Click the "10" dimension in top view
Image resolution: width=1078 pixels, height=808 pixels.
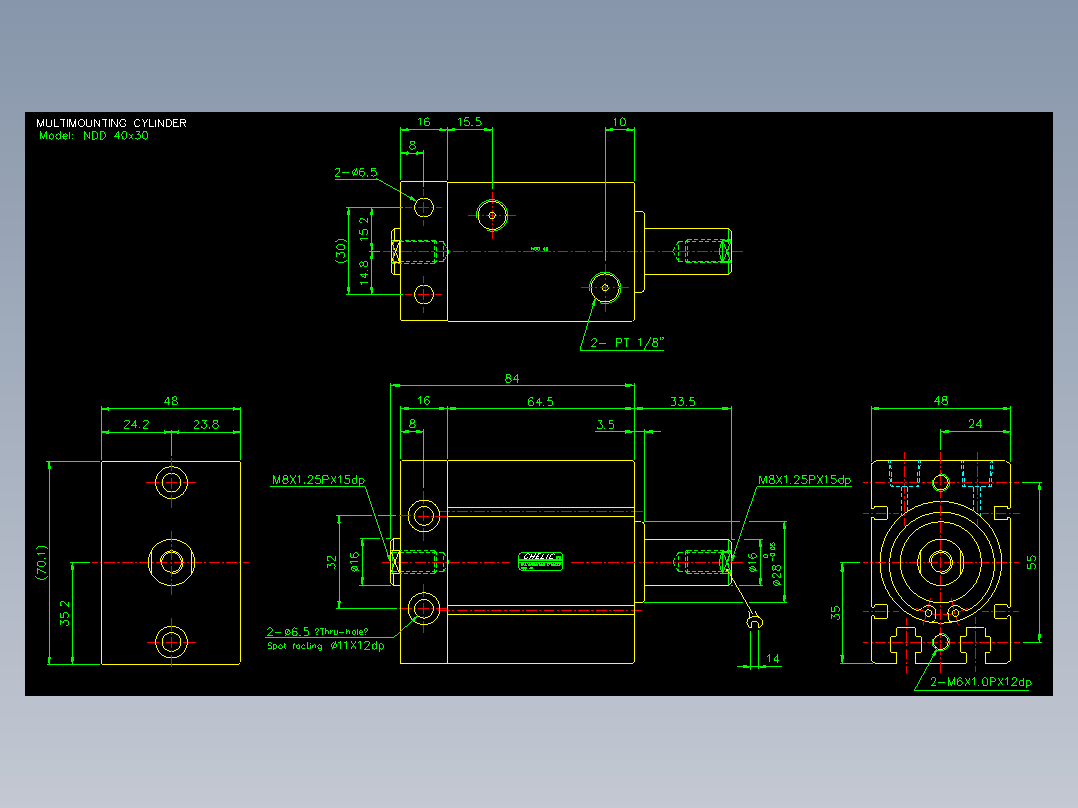[619, 122]
